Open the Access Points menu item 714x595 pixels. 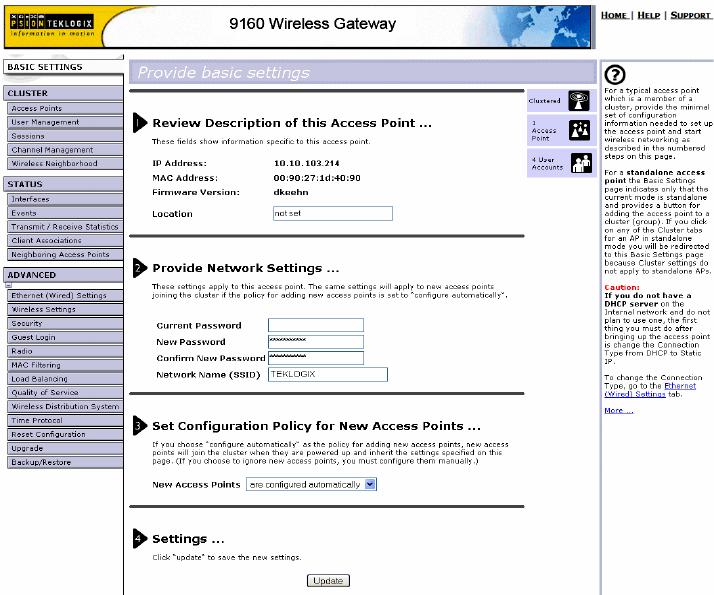(x=65, y=108)
